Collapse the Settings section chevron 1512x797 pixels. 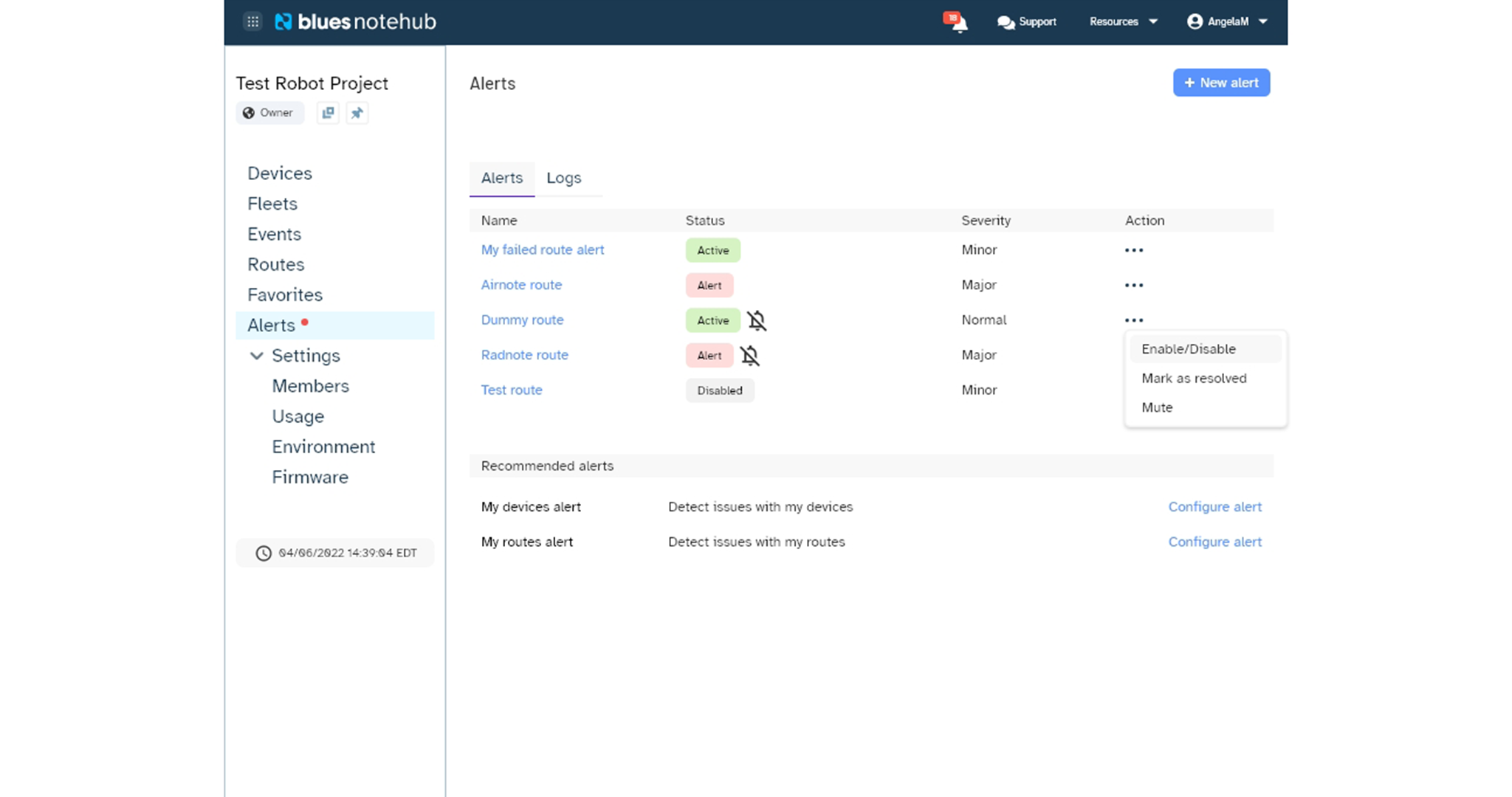(256, 356)
